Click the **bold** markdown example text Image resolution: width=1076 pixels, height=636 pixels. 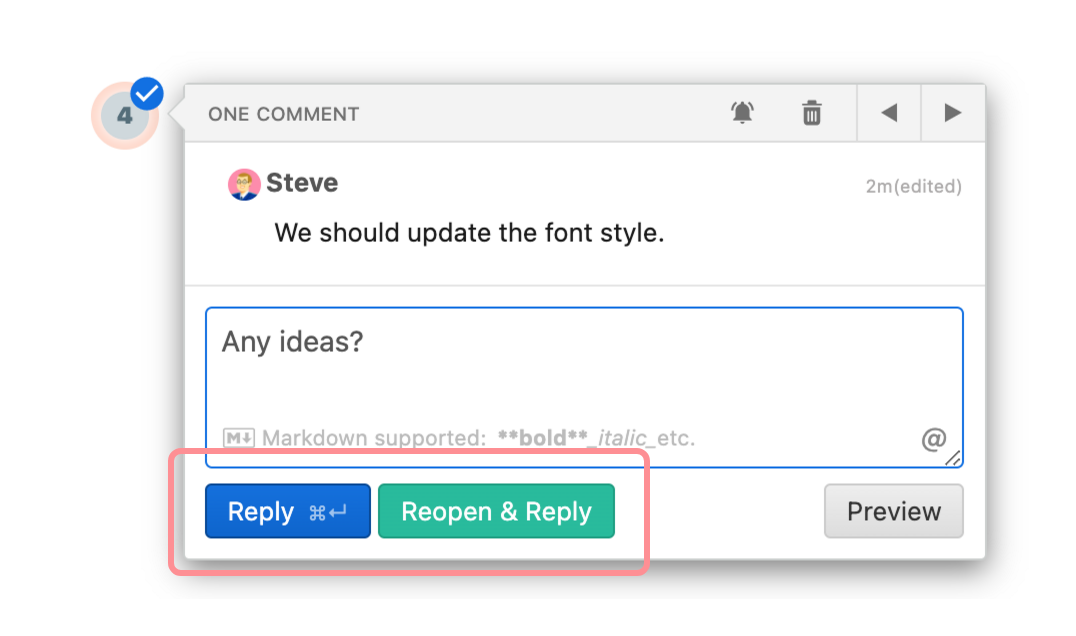tap(542, 438)
